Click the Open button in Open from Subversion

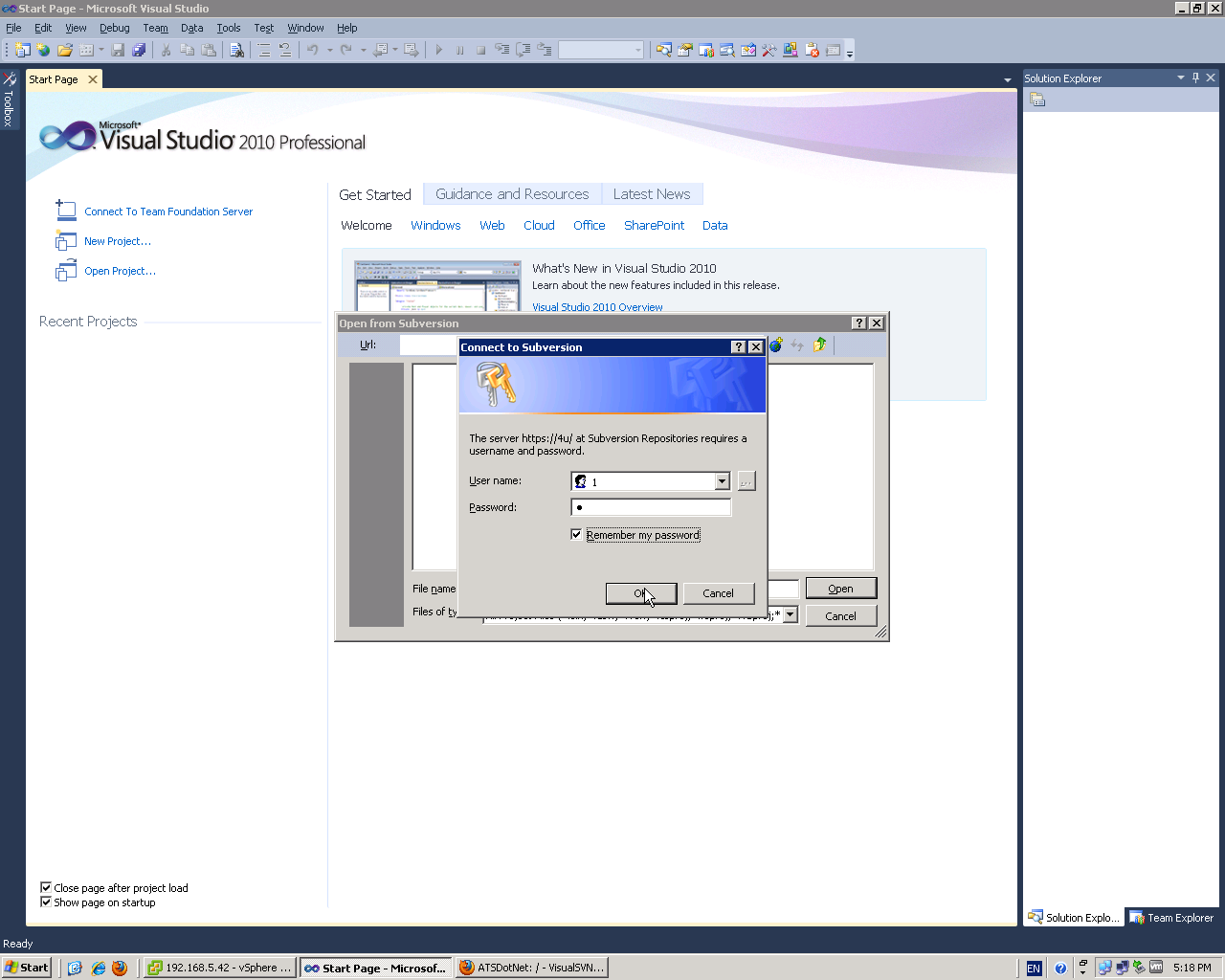click(x=840, y=589)
